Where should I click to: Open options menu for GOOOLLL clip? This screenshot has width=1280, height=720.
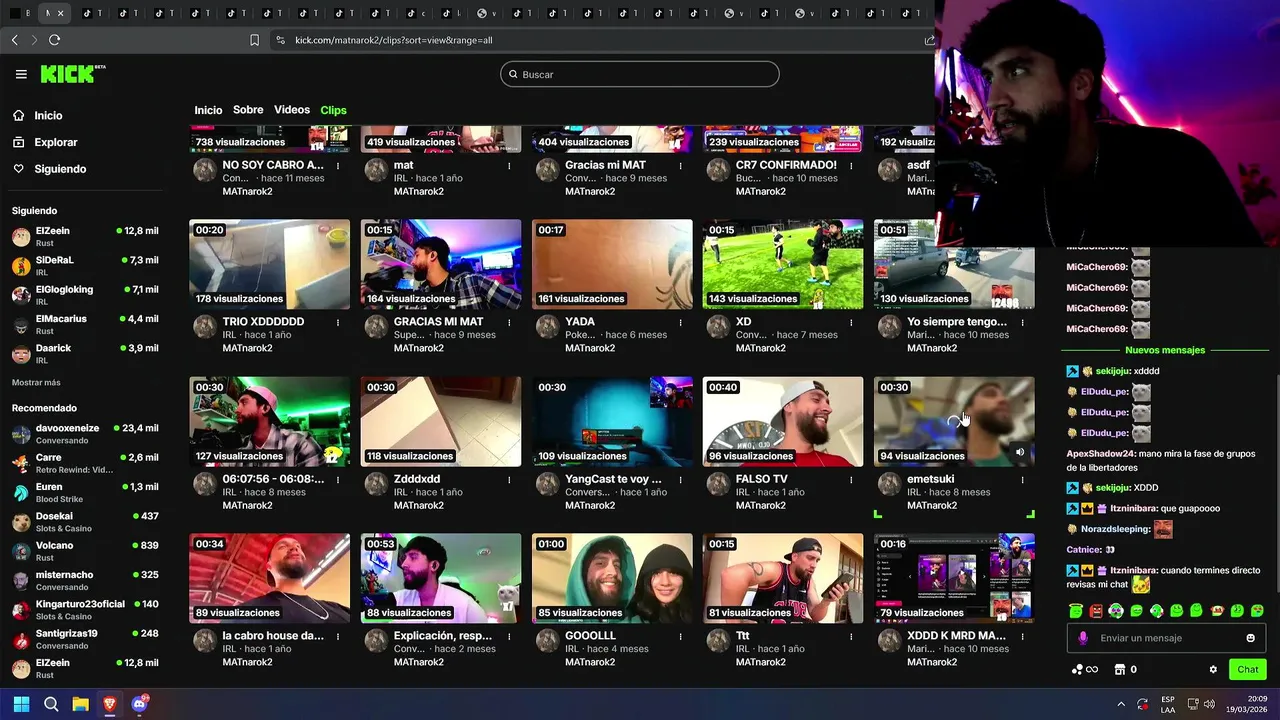[x=680, y=637]
